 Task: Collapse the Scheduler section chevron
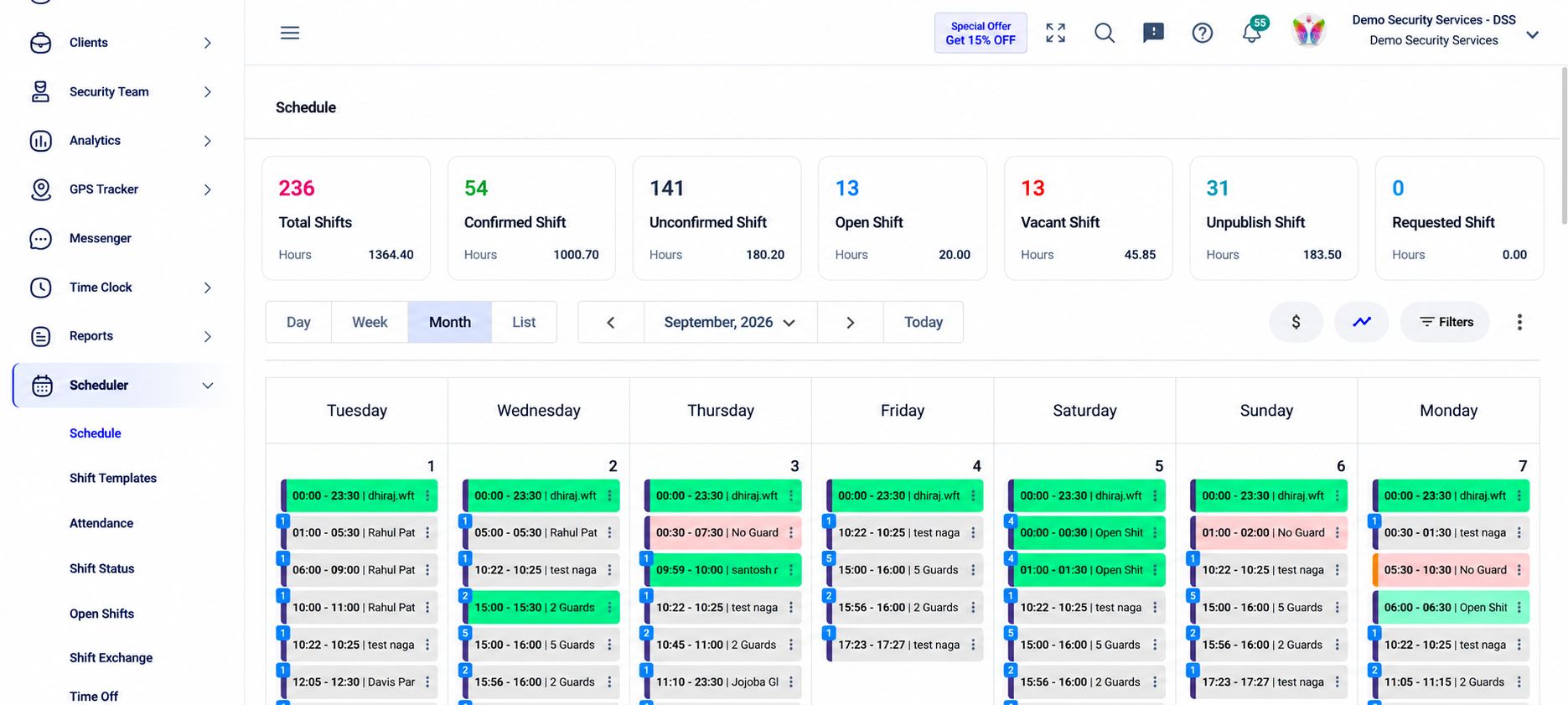207,386
